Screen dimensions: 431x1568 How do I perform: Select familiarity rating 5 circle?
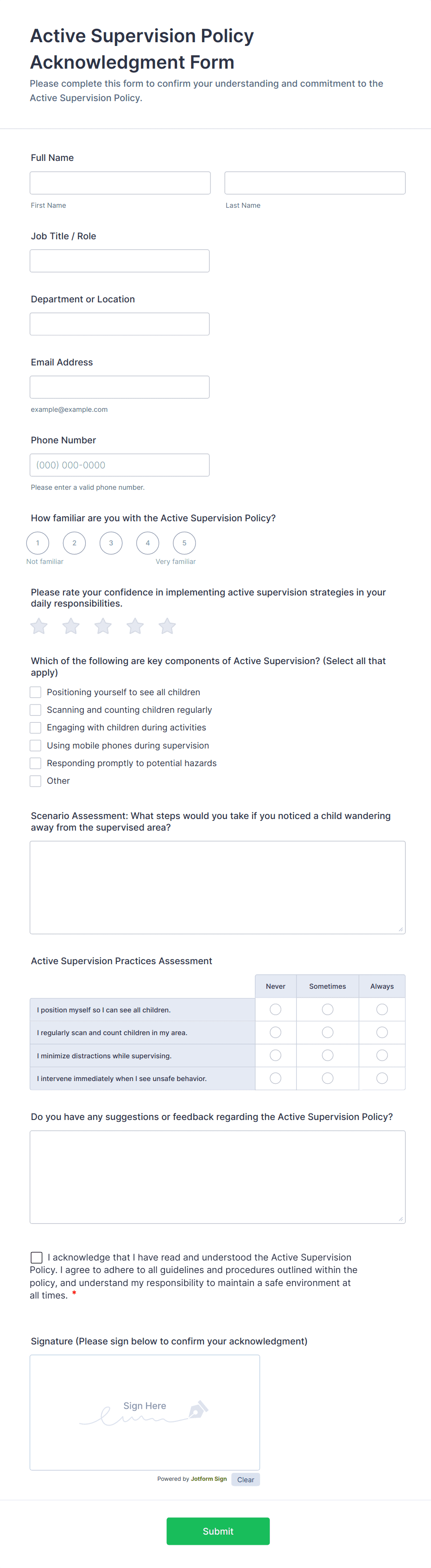click(184, 543)
